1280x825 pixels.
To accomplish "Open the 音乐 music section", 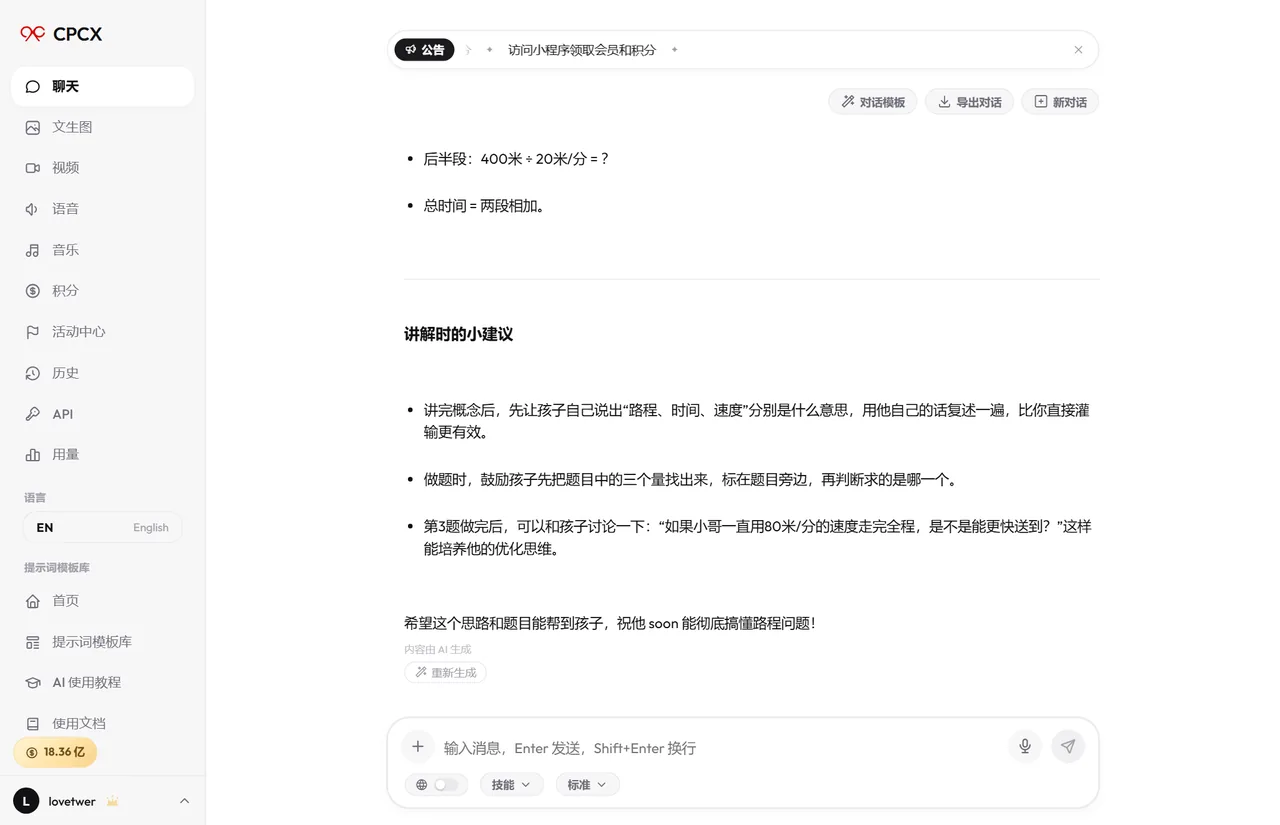I will (102, 250).
